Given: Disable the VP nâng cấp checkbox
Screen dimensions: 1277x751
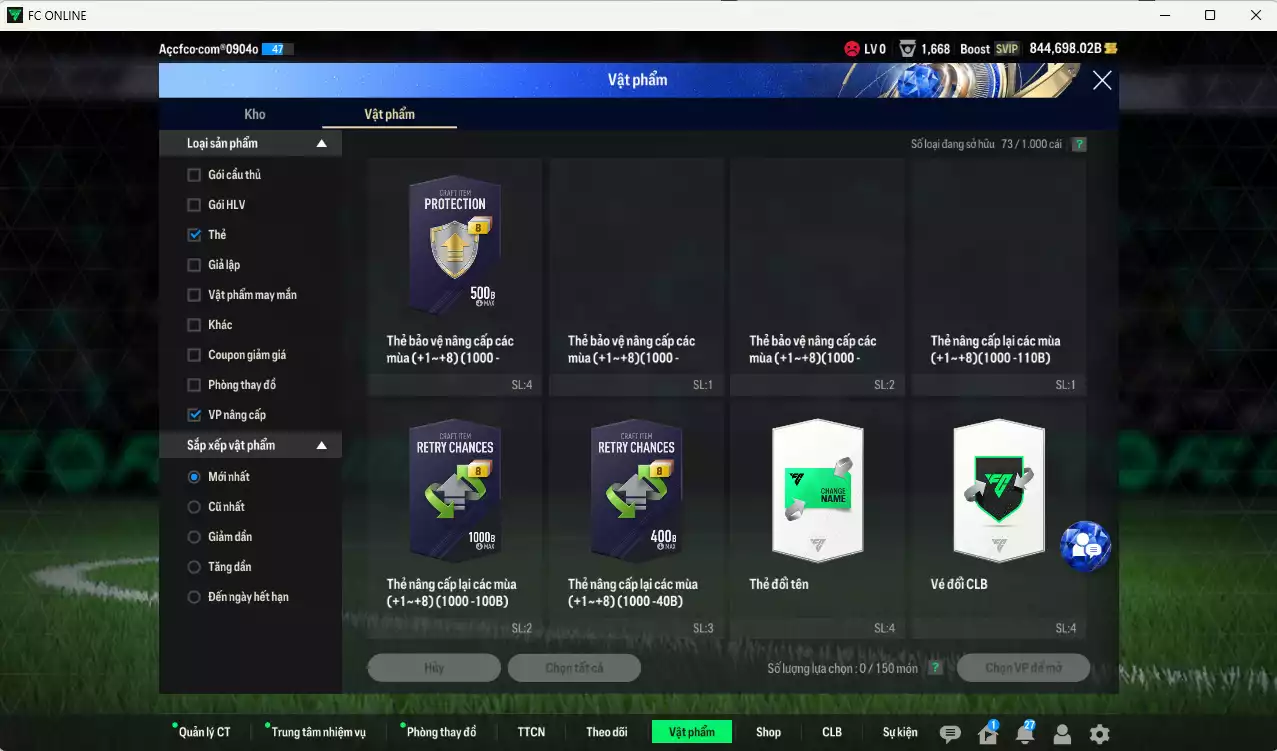Looking at the screenshot, I should [x=194, y=415].
